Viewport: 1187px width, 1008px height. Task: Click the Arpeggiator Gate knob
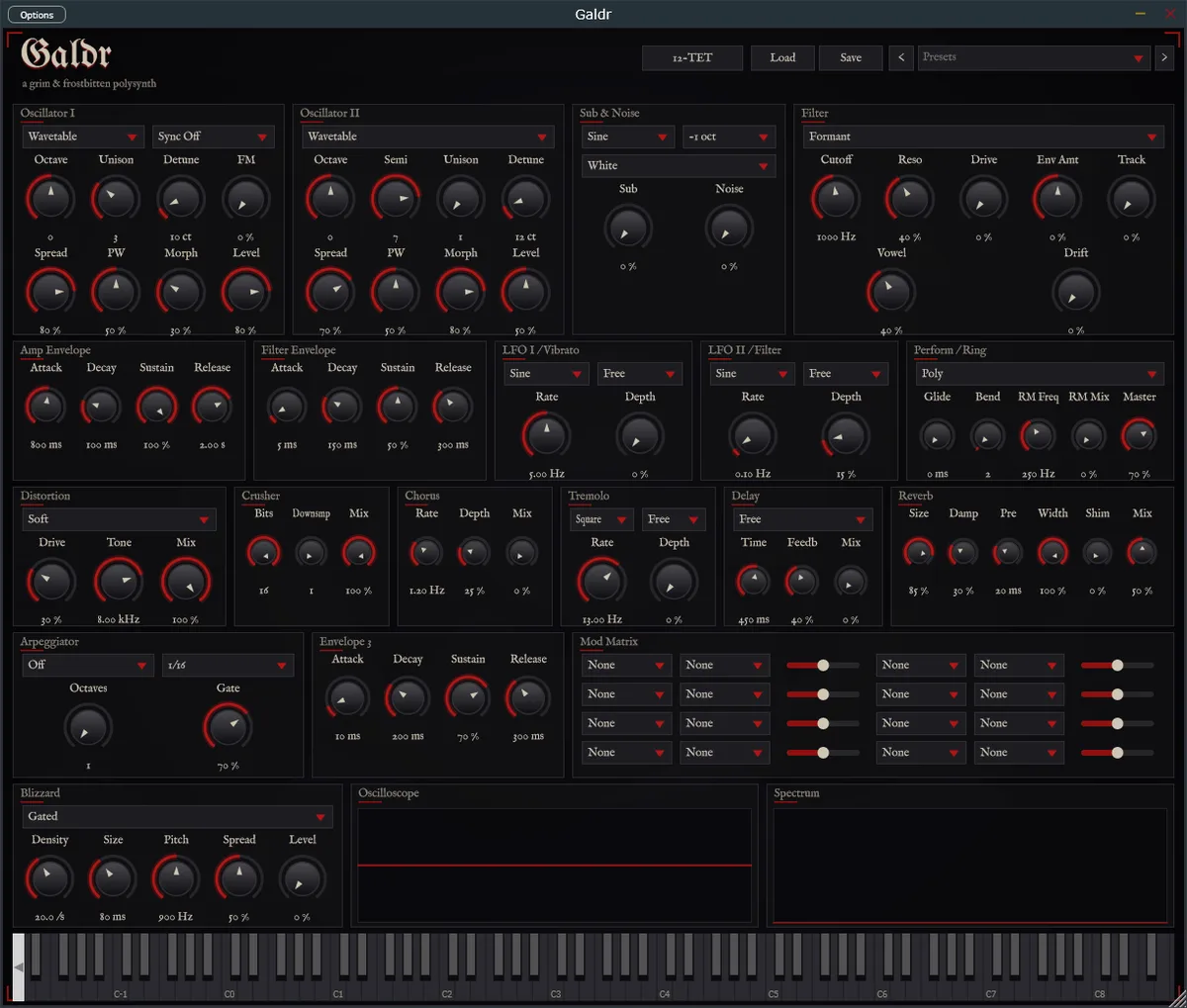coord(228,727)
